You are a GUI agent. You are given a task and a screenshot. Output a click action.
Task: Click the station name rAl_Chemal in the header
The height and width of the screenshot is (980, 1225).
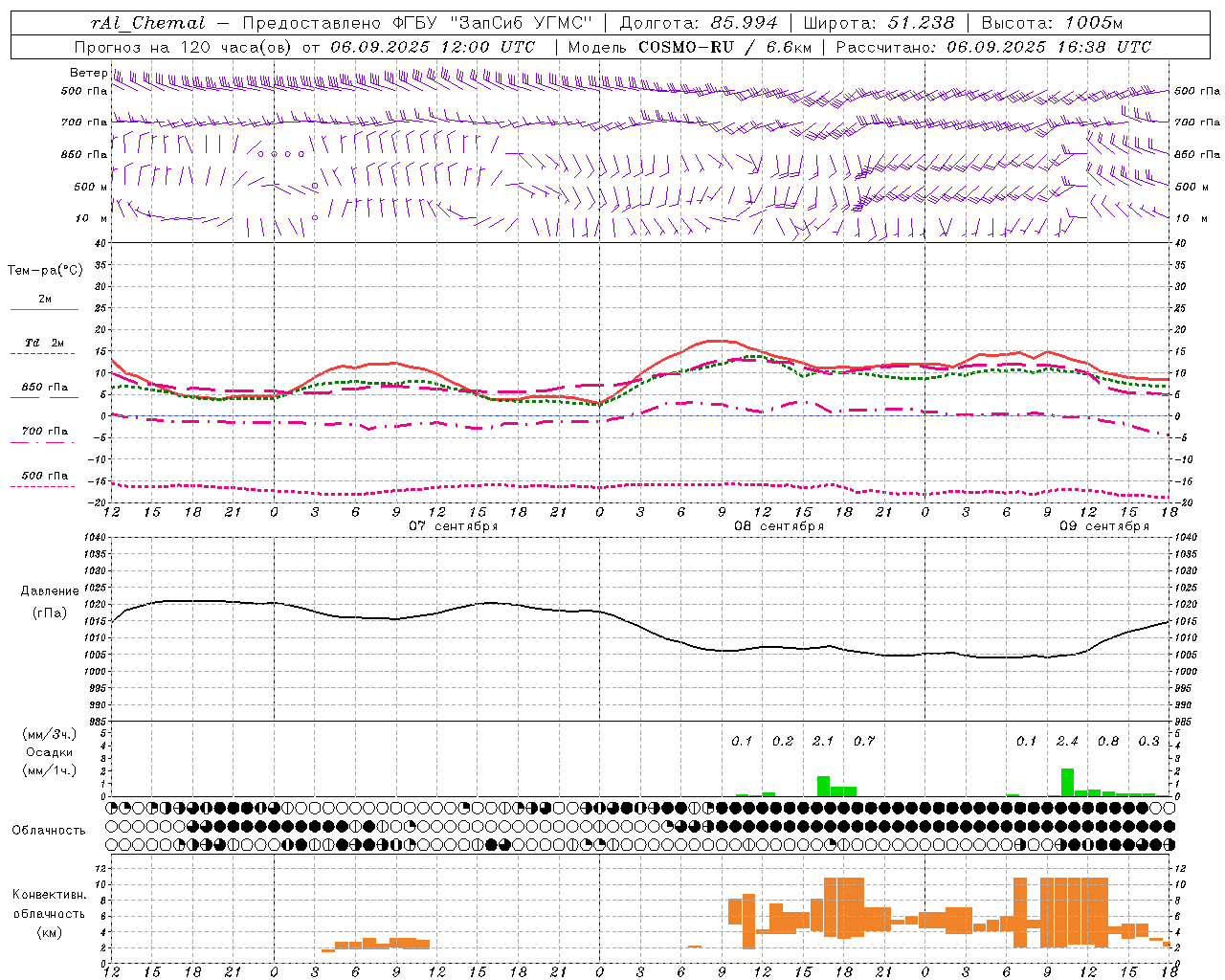[x=147, y=23]
